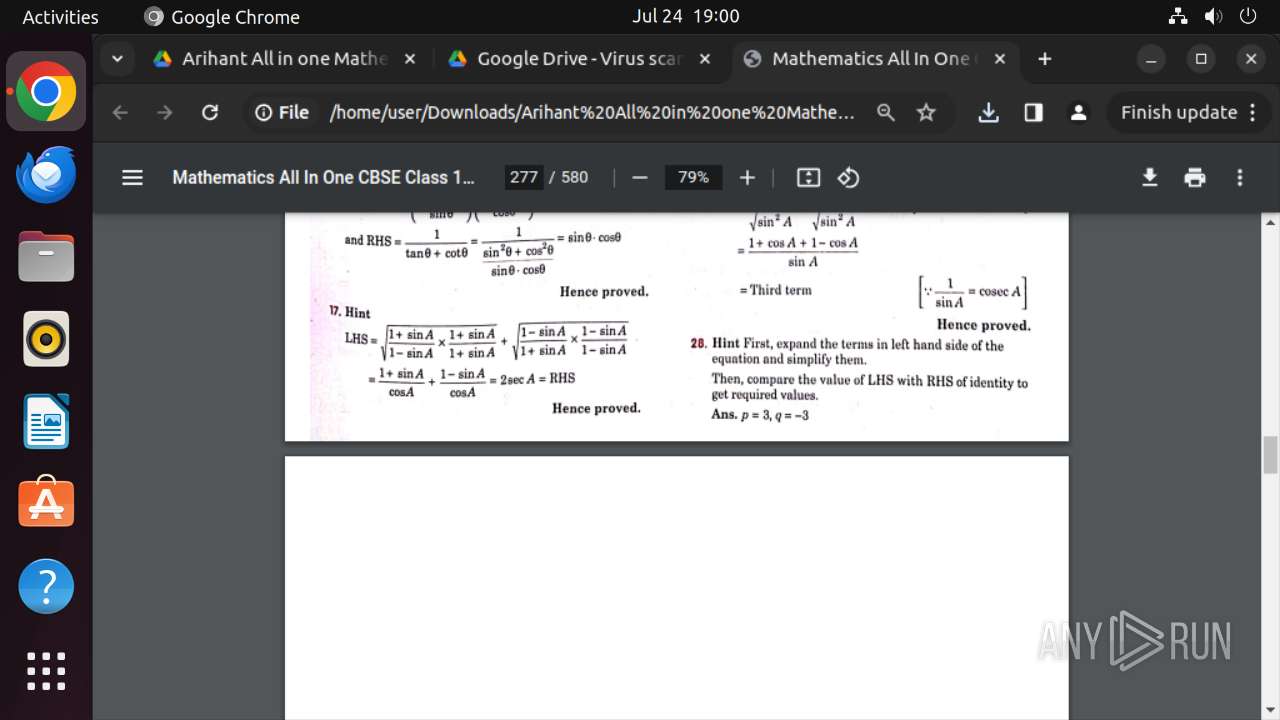Viewport: 1280px width, 720px height.
Task: Bookmark this page with star icon
Action: coord(926,113)
